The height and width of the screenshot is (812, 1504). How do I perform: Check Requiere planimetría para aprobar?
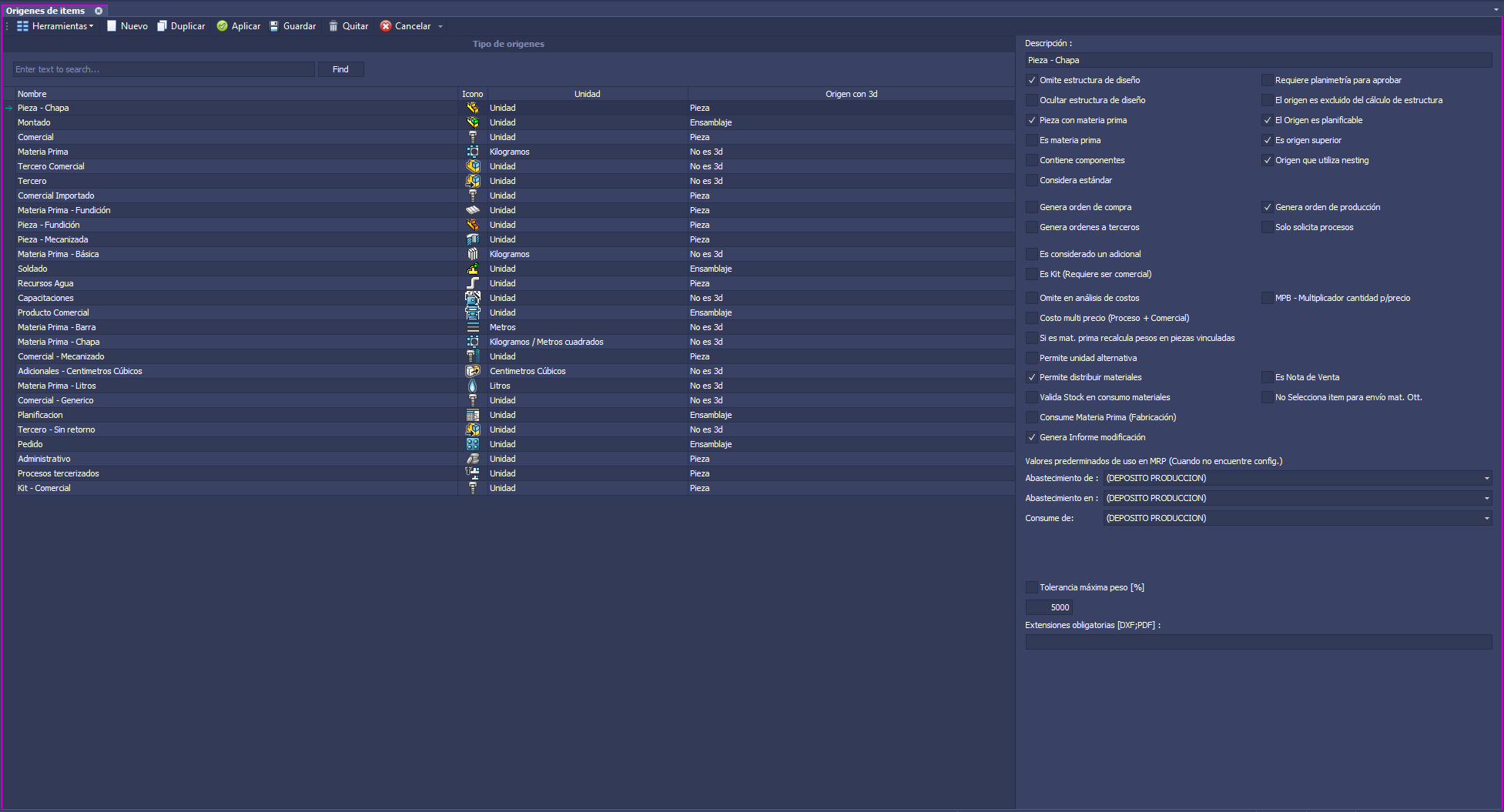pyautogui.click(x=1267, y=80)
